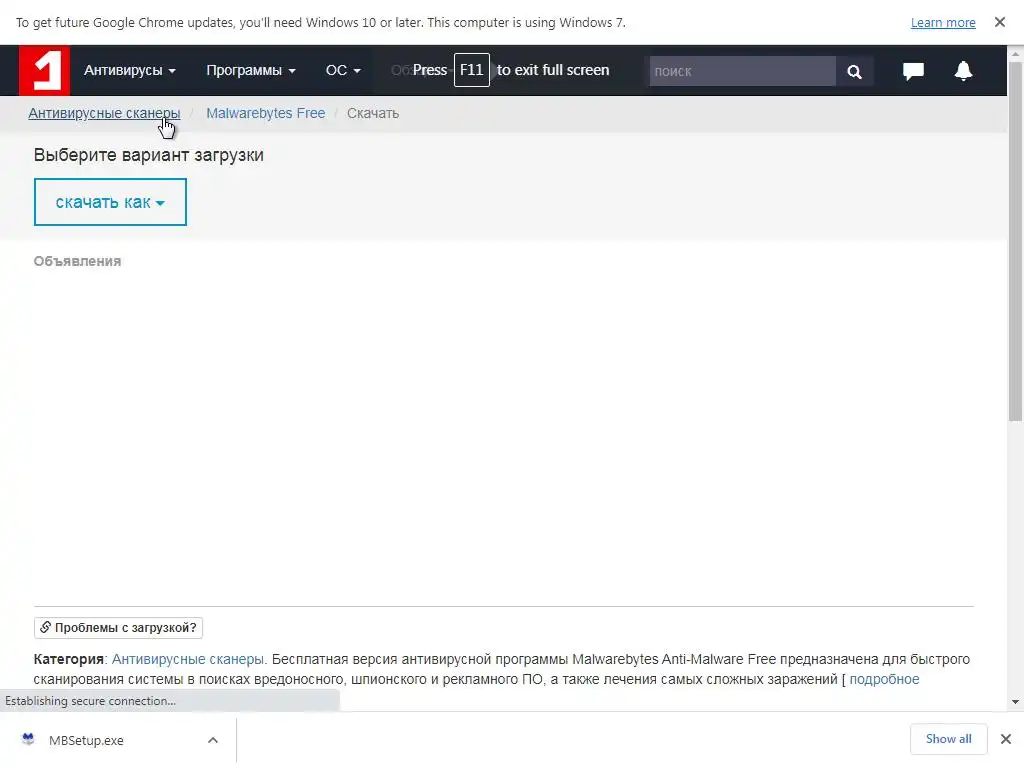Close the Chrome update notification bar
Viewport: 1024px width, 768px height.
[1000, 22]
